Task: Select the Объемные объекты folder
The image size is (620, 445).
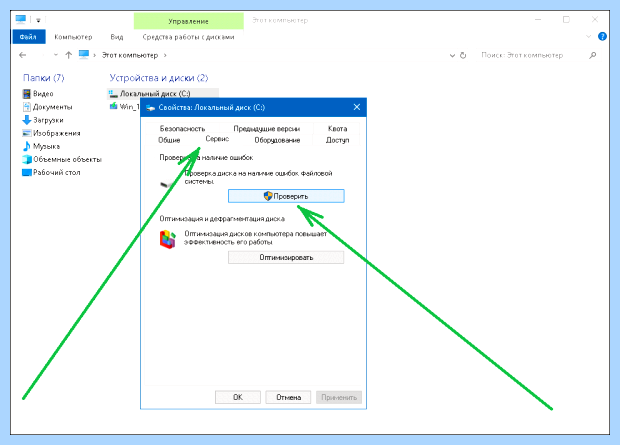Action: [62, 159]
